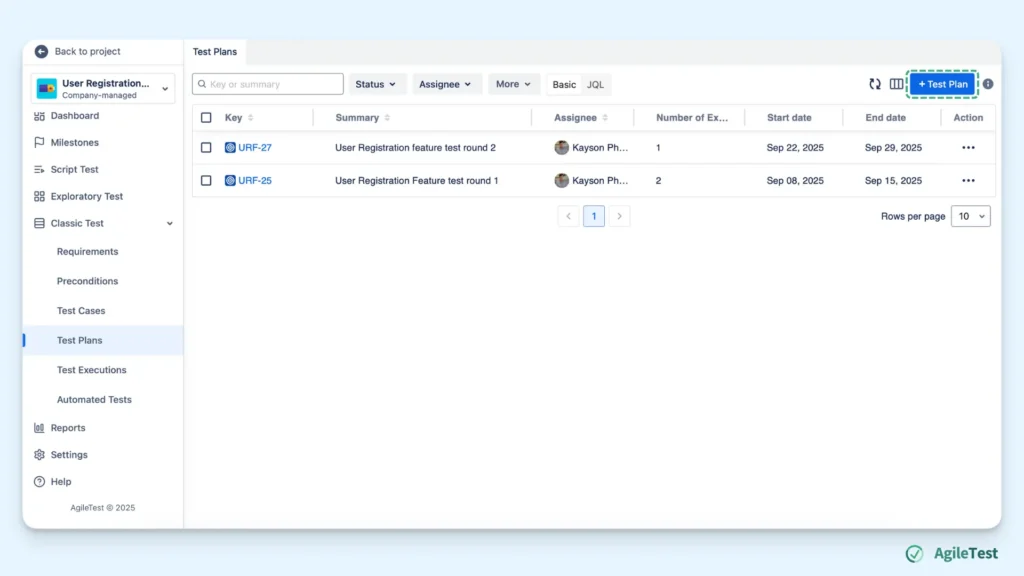Open the Test Plans tab

(x=215, y=52)
